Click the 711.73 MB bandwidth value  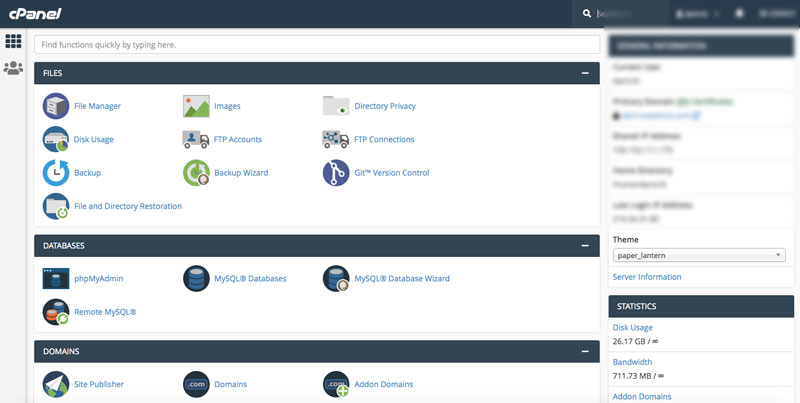click(638, 376)
